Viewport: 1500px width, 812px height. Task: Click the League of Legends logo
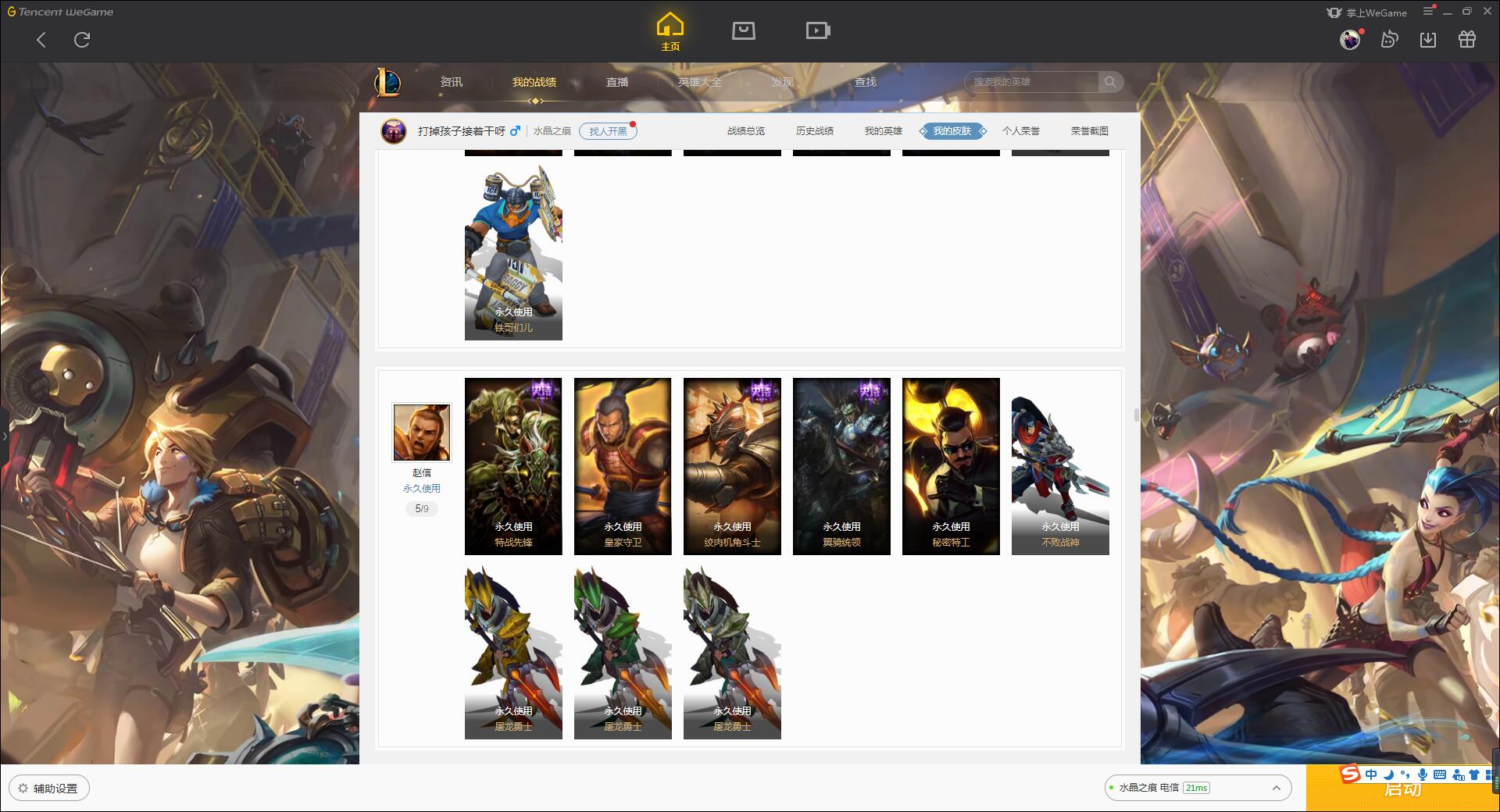tap(387, 82)
